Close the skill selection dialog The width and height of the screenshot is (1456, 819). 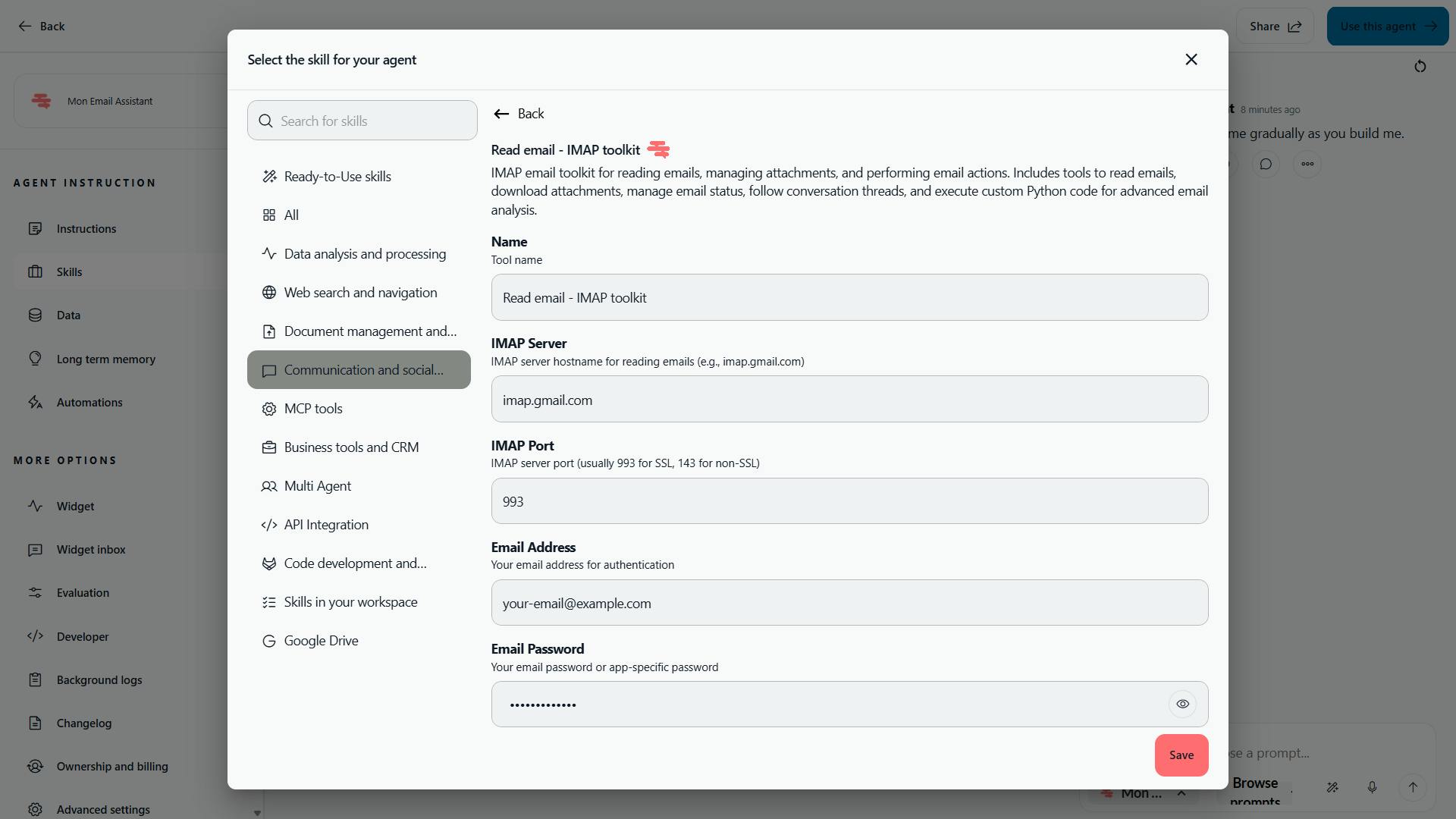[x=1191, y=60]
